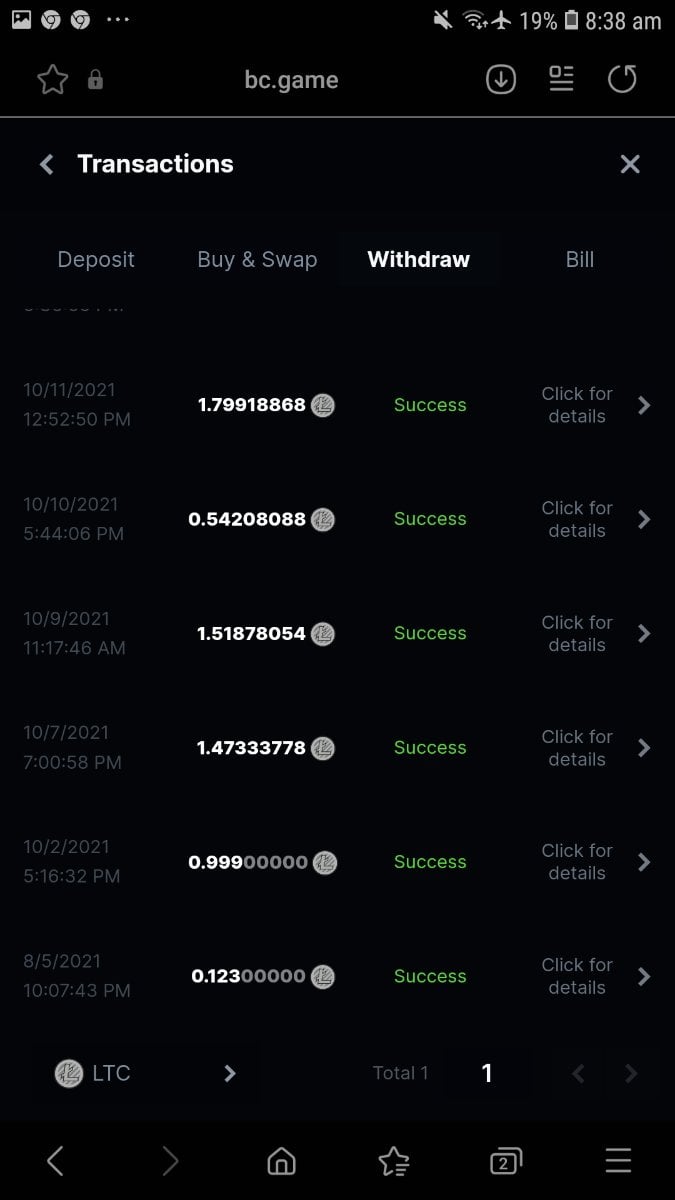The image size is (675, 1200).
Task: Tap the bookmark star icon in address bar
Action: click(52, 80)
